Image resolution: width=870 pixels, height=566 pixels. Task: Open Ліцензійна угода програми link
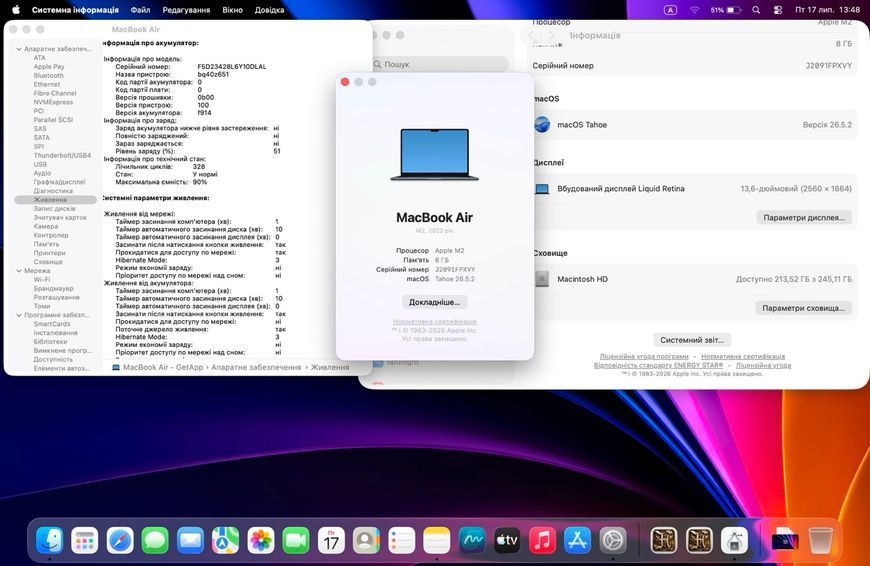[x=644, y=356]
